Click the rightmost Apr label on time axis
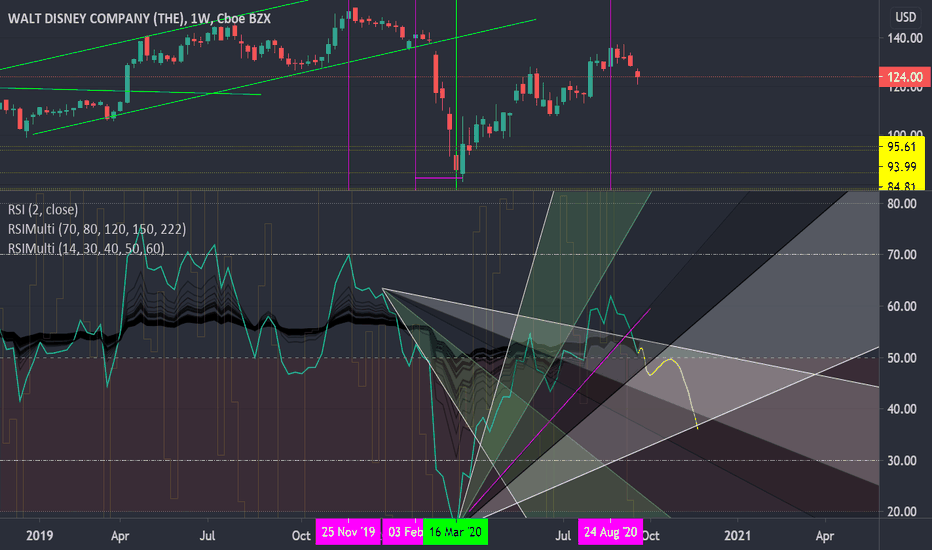Viewport: 932px width, 550px height. point(824,536)
